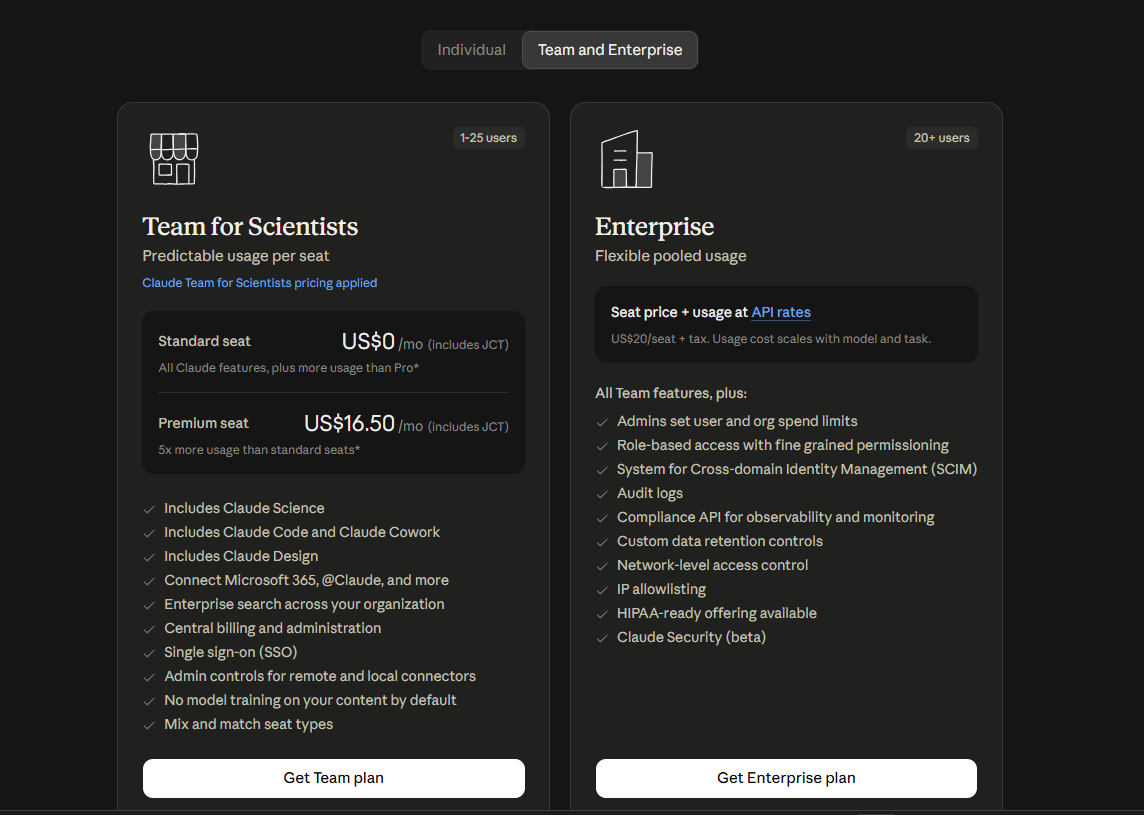This screenshot has width=1144, height=815.
Task: Click checkmark next to Custom data retention controls
Action: click(603, 543)
